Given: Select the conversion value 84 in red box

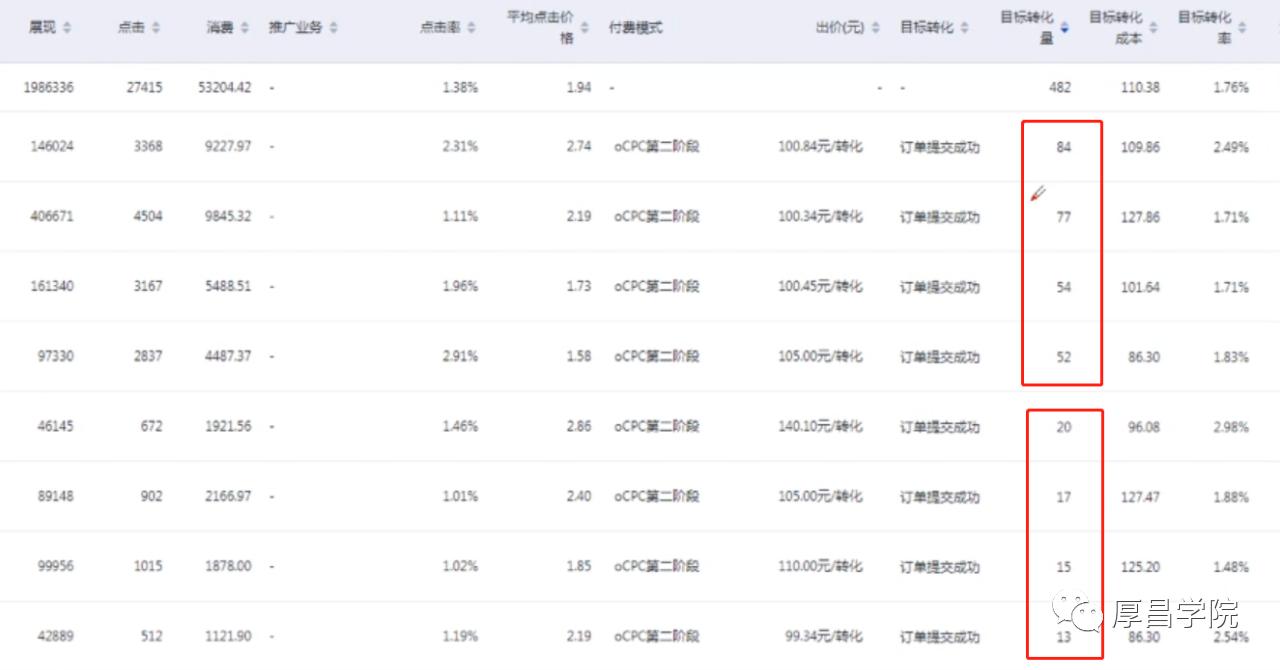Looking at the screenshot, I should click(x=1062, y=147).
